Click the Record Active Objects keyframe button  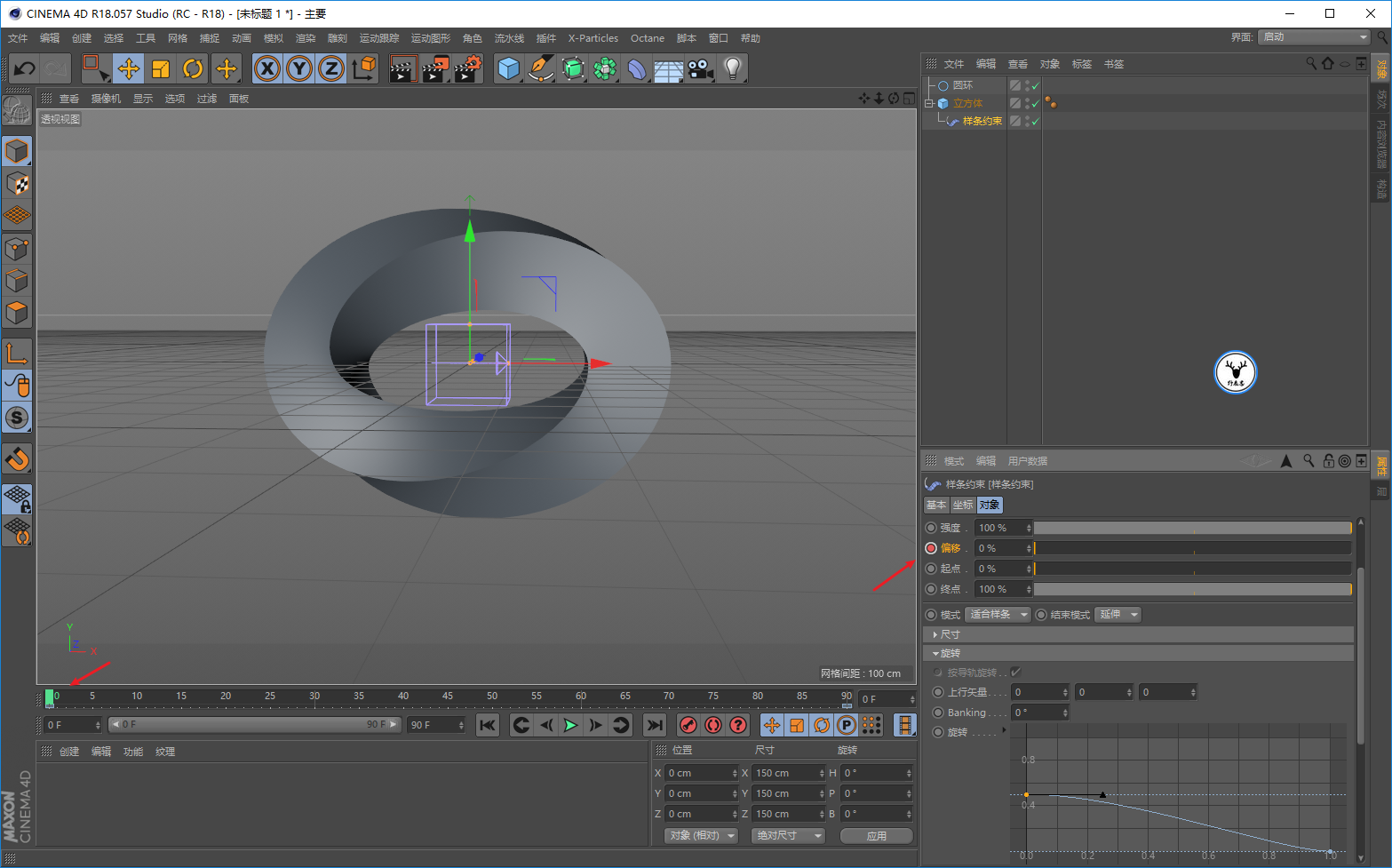pos(688,725)
